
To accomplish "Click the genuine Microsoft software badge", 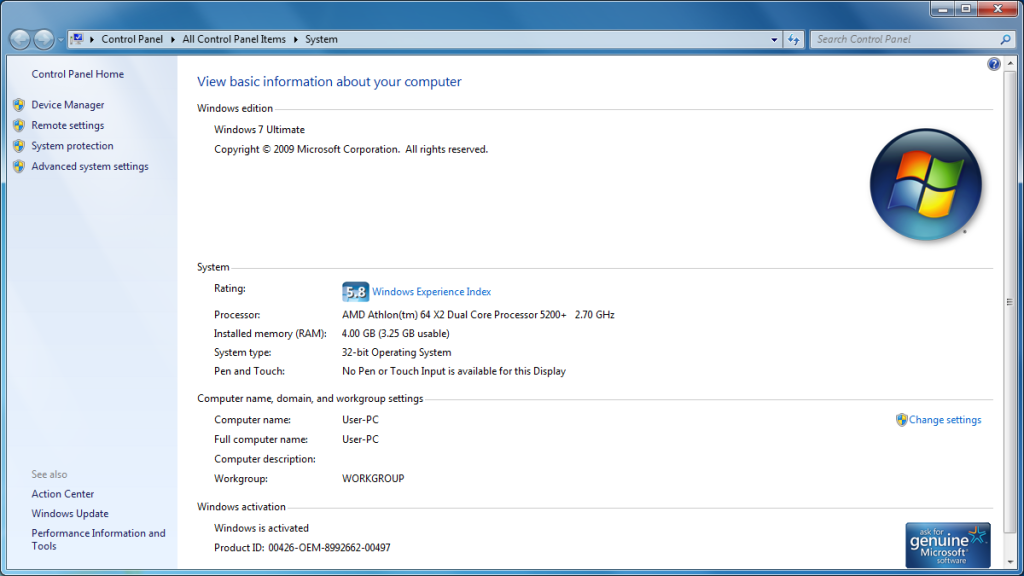I will 947,544.
